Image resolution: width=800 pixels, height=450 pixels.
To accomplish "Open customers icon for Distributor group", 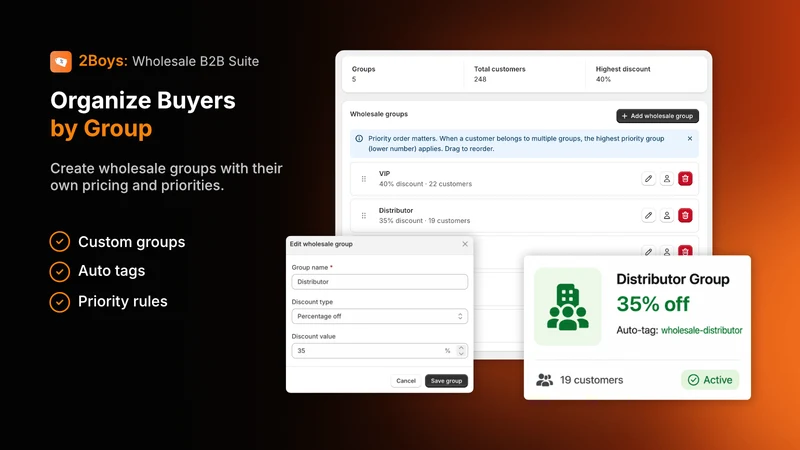I will (666, 215).
